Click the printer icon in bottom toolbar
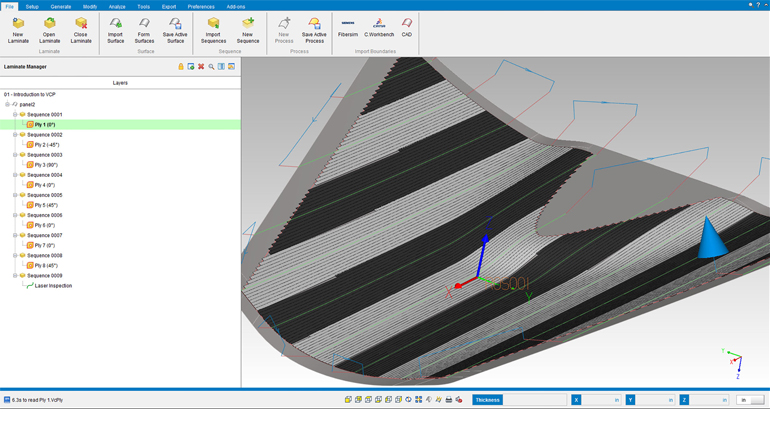Screen dimensions: 770x430 point(449,400)
